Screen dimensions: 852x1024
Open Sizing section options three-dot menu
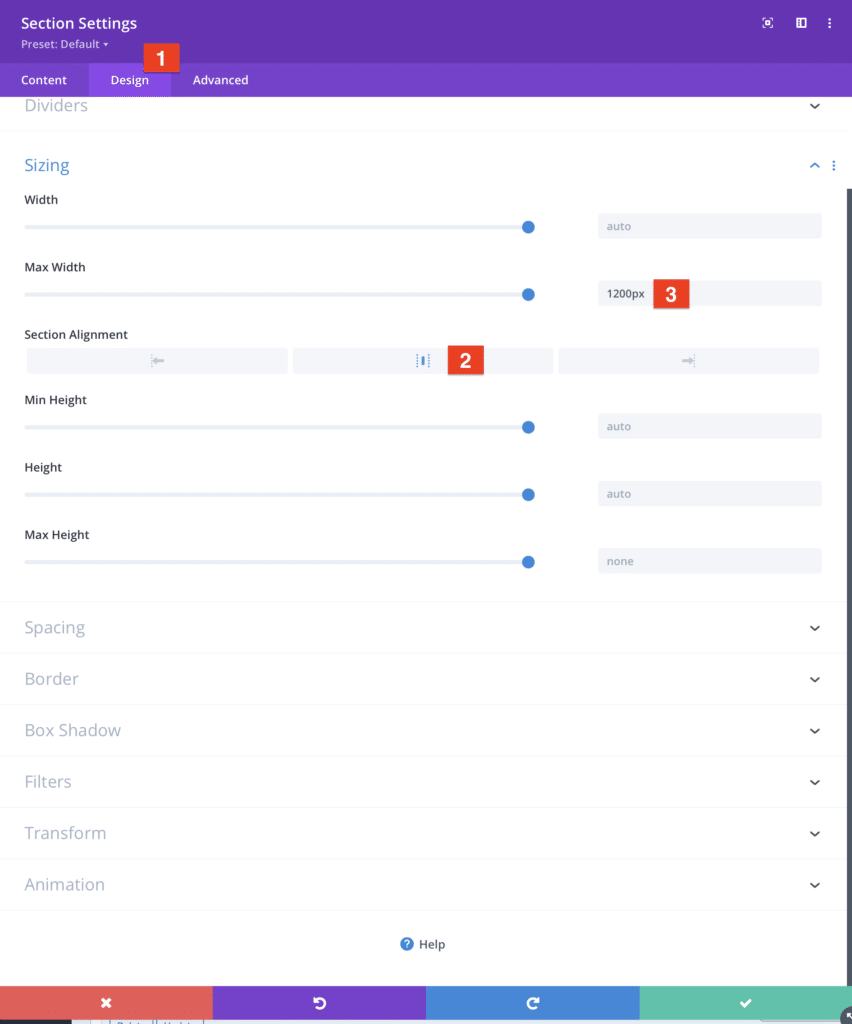tap(834, 166)
